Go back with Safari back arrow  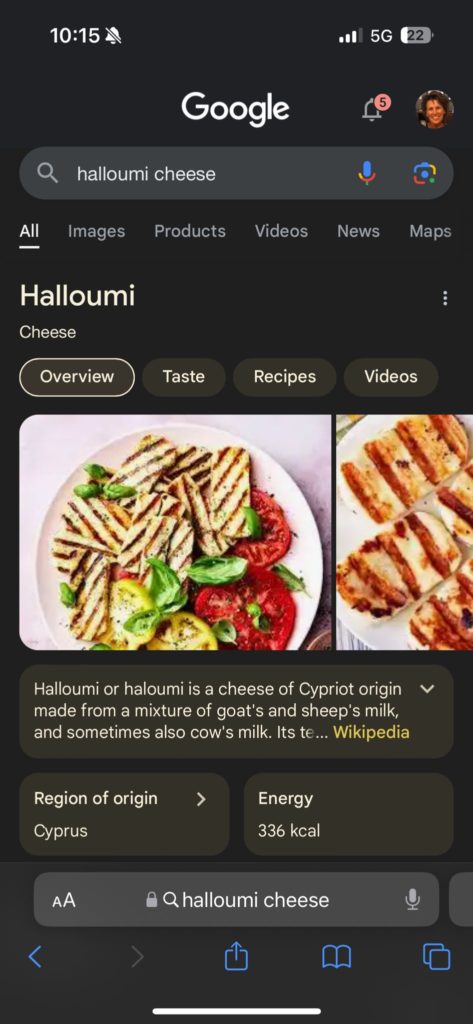(36, 957)
